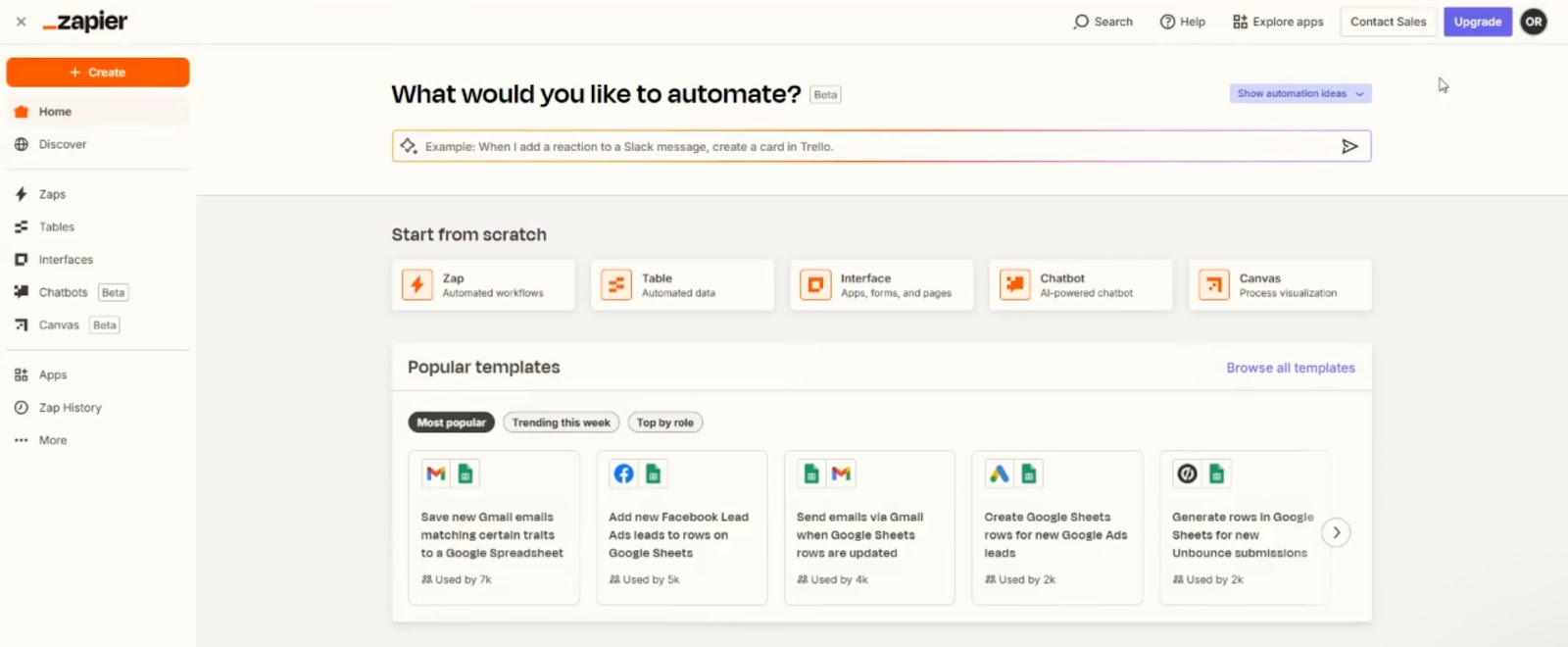Click the Discover globe icon
This screenshot has width=1568, height=647.
click(x=22, y=144)
